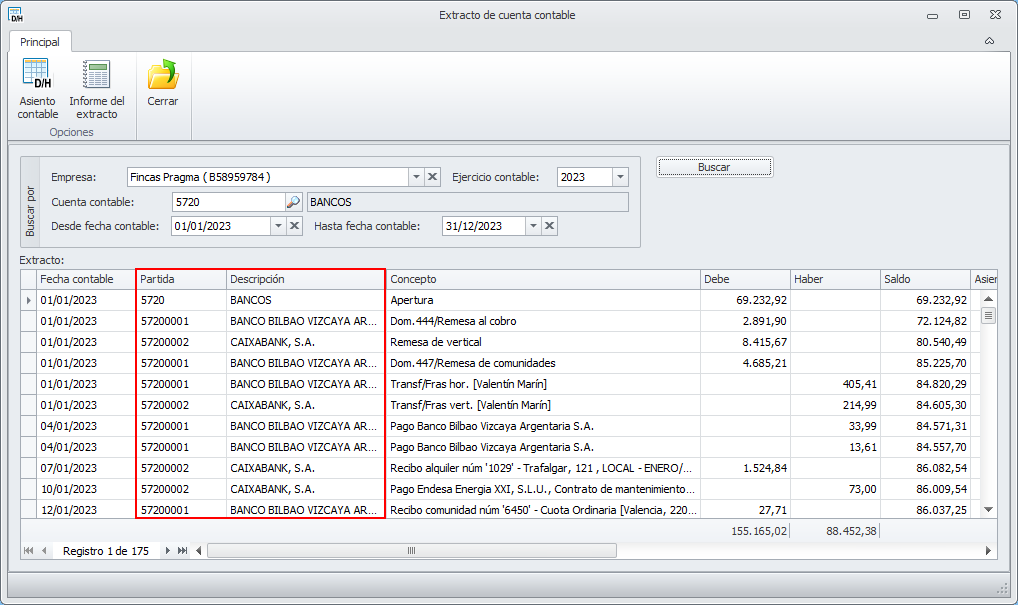Clear the Empresa field with X

click(x=432, y=177)
